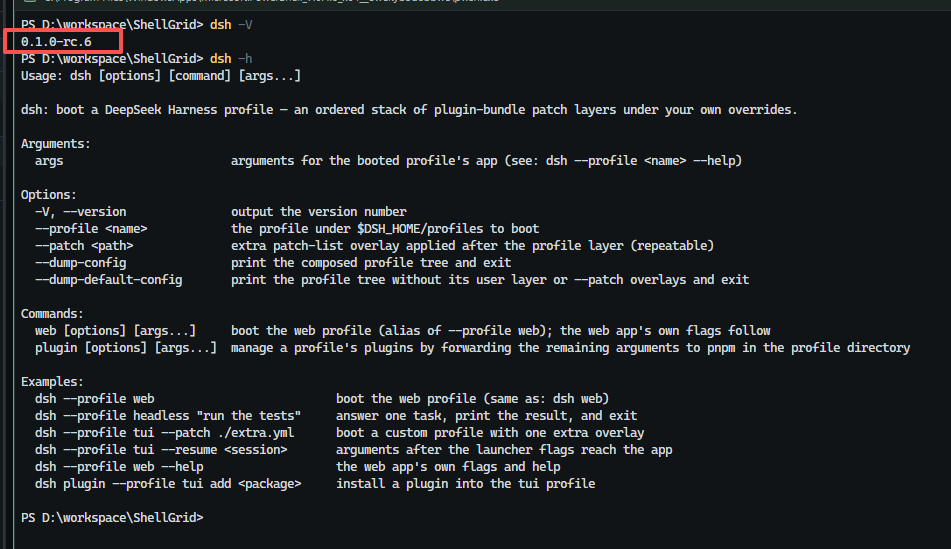Viewport: 951px width, 549px height.
Task: Click example 'dsh --profile tui --resume <session>'
Action: click(x=161, y=450)
